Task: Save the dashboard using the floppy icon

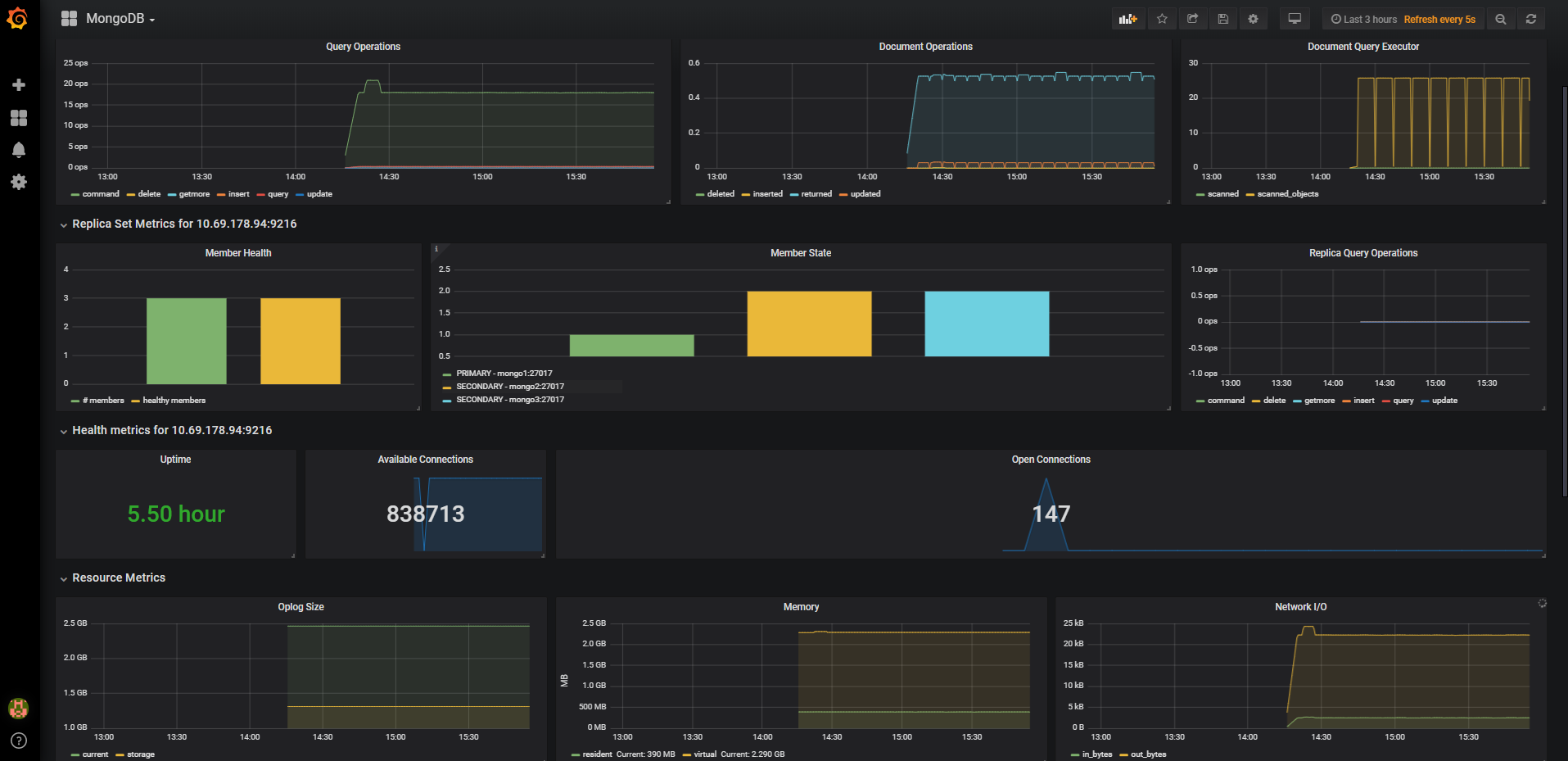Action: tap(1223, 19)
